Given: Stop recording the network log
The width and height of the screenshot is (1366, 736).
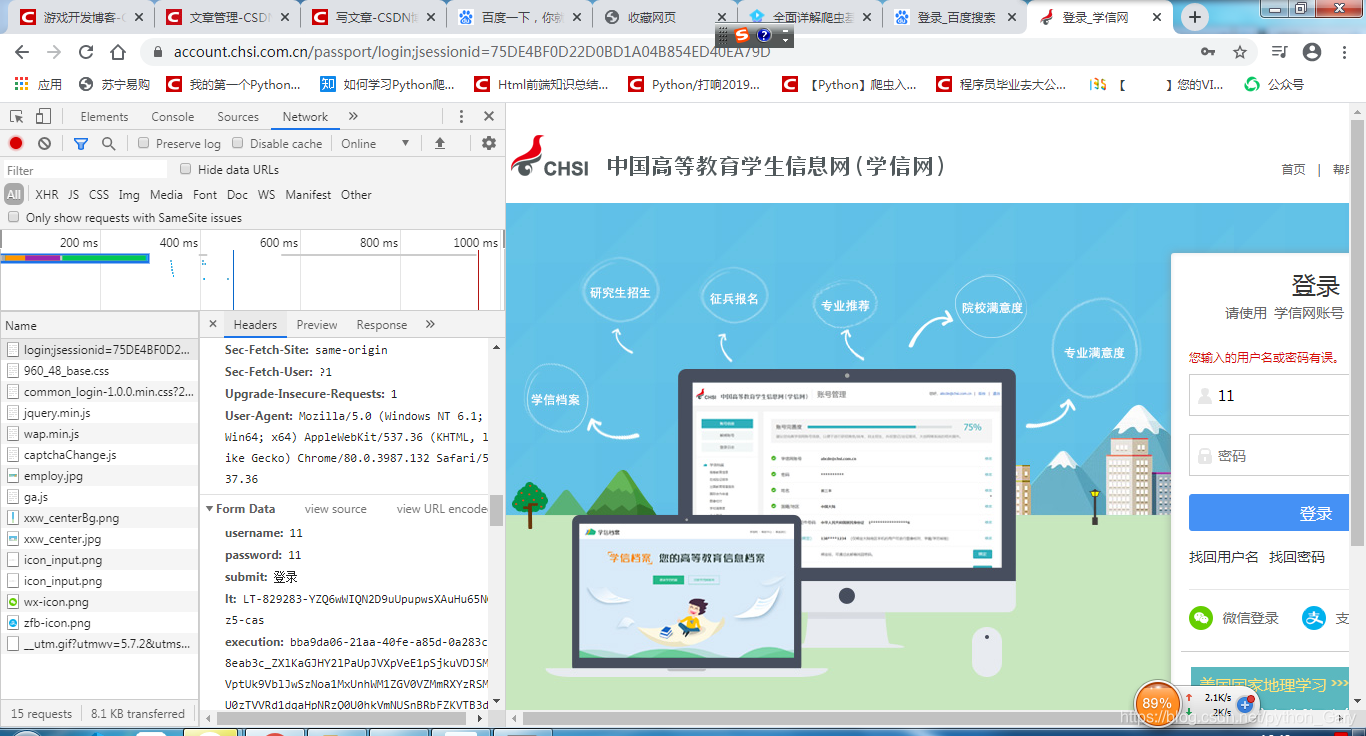Looking at the screenshot, I should 16,144.
